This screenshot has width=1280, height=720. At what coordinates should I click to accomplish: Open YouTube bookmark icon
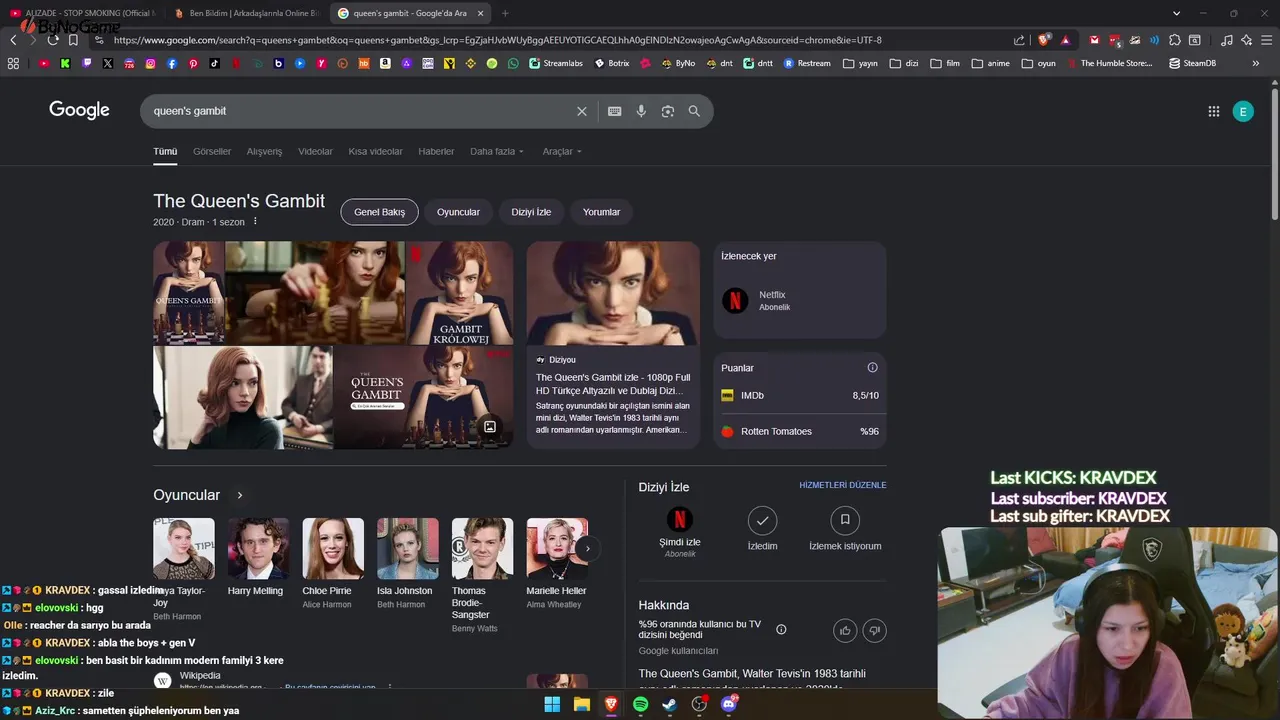point(44,63)
